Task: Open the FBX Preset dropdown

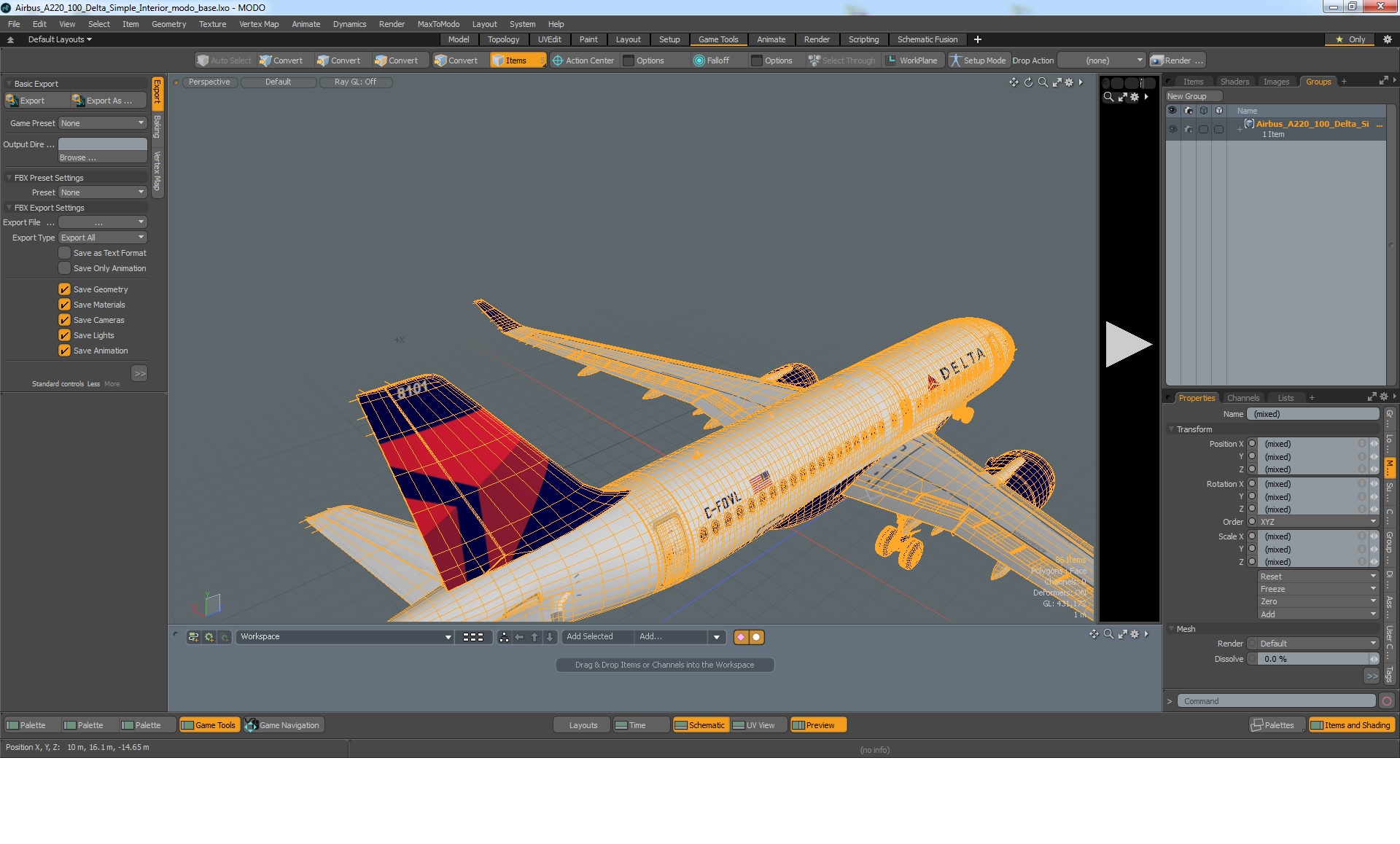Action: click(x=103, y=192)
